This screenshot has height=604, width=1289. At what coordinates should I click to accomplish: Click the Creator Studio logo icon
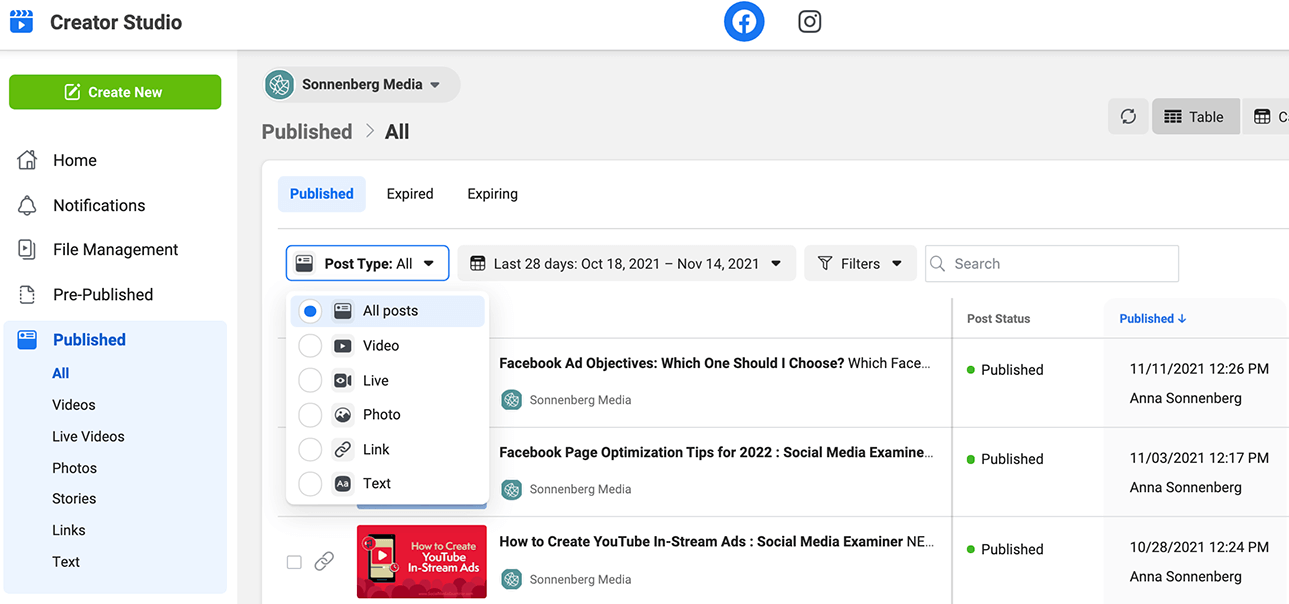(21, 21)
